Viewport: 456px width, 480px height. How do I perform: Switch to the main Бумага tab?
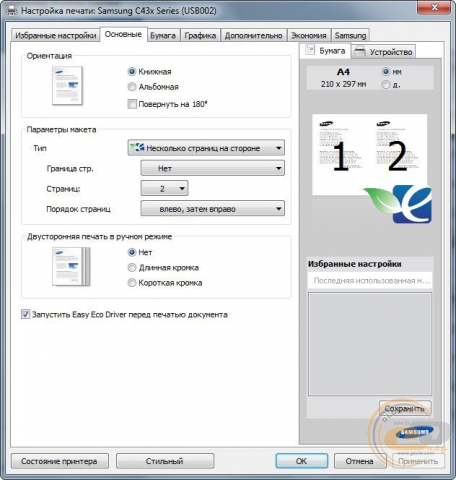tap(163, 35)
